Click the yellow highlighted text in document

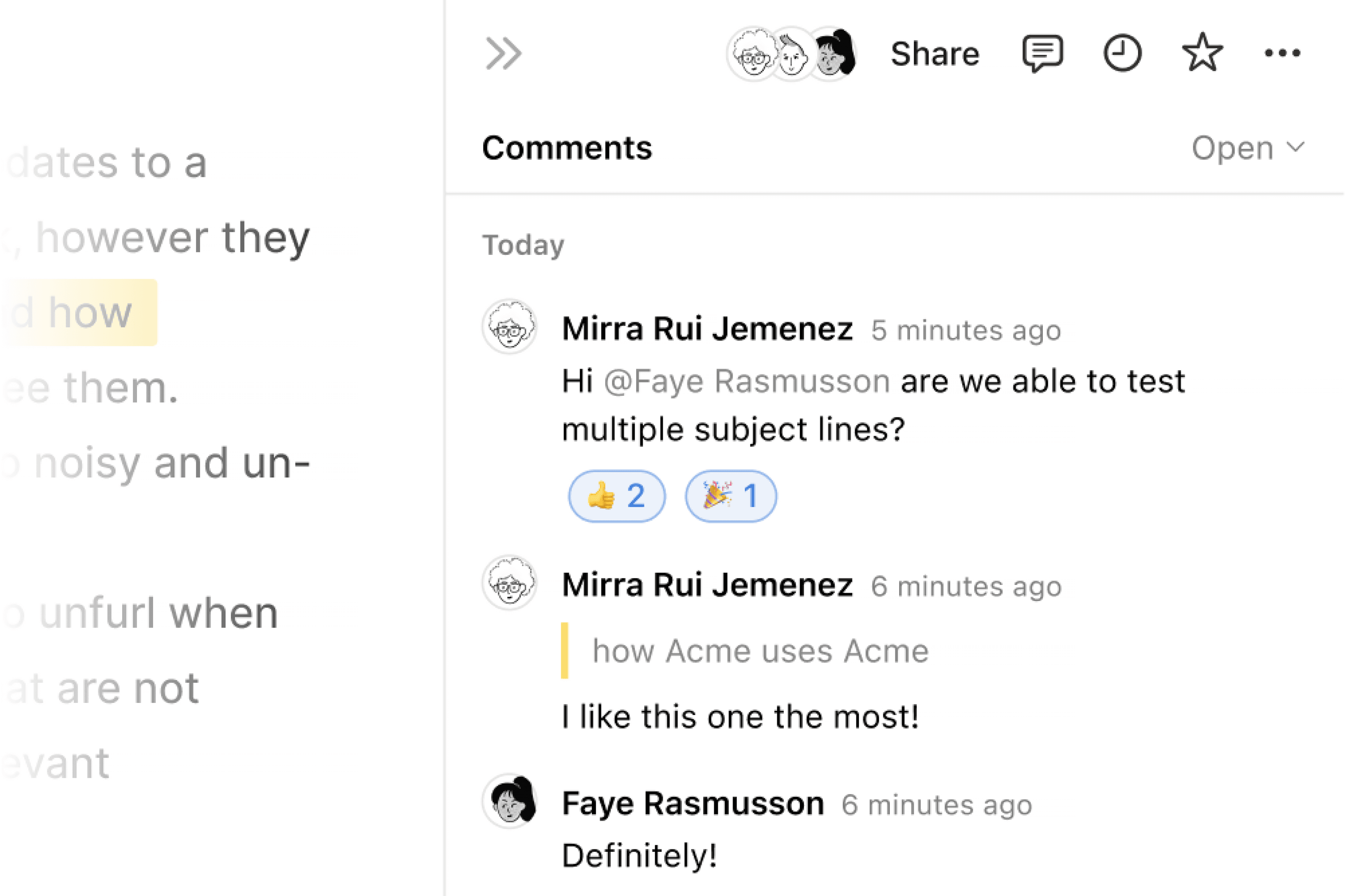[80, 313]
